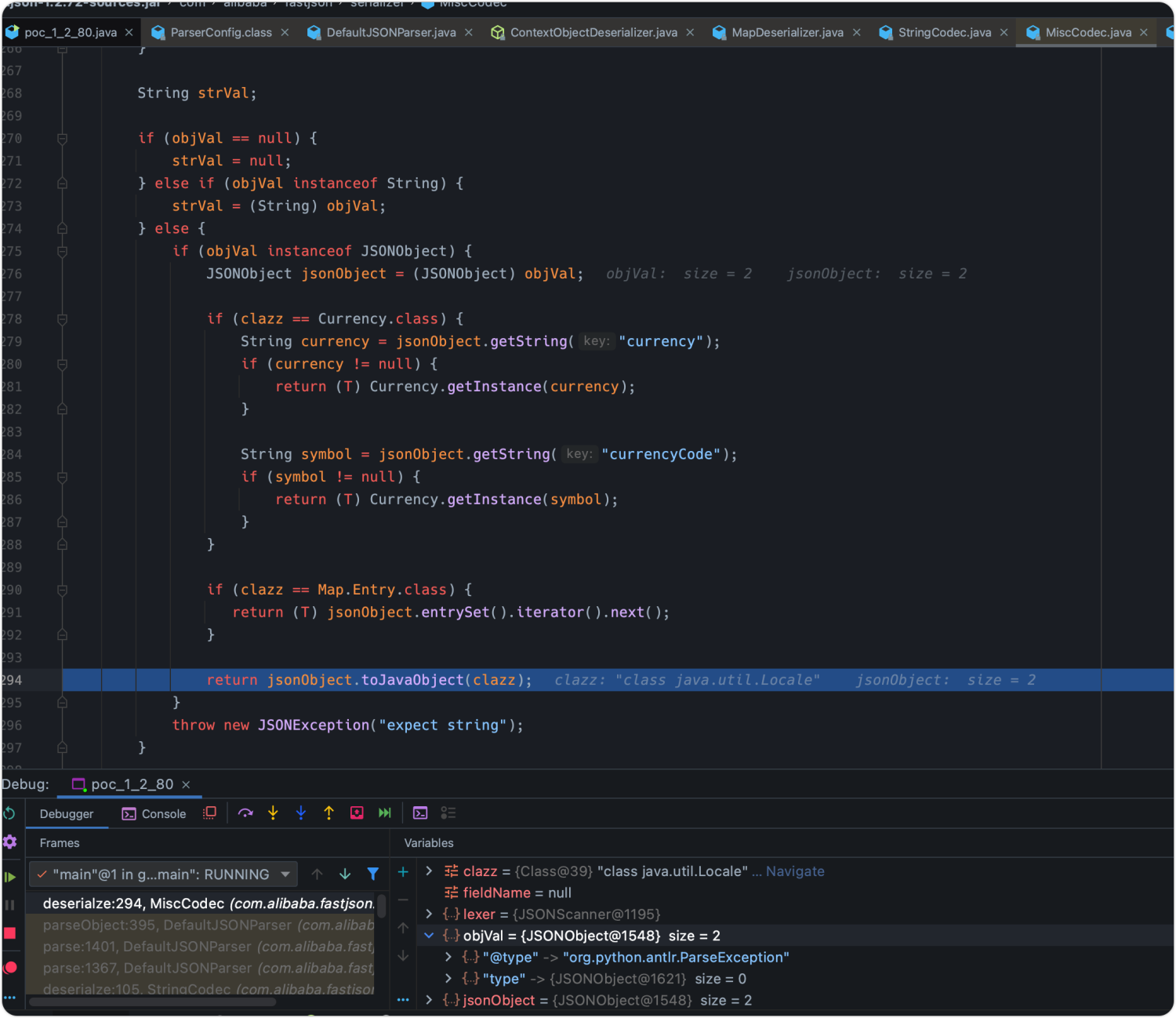
Task: Click the Evaluate Expression icon
Action: click(420, 813)
